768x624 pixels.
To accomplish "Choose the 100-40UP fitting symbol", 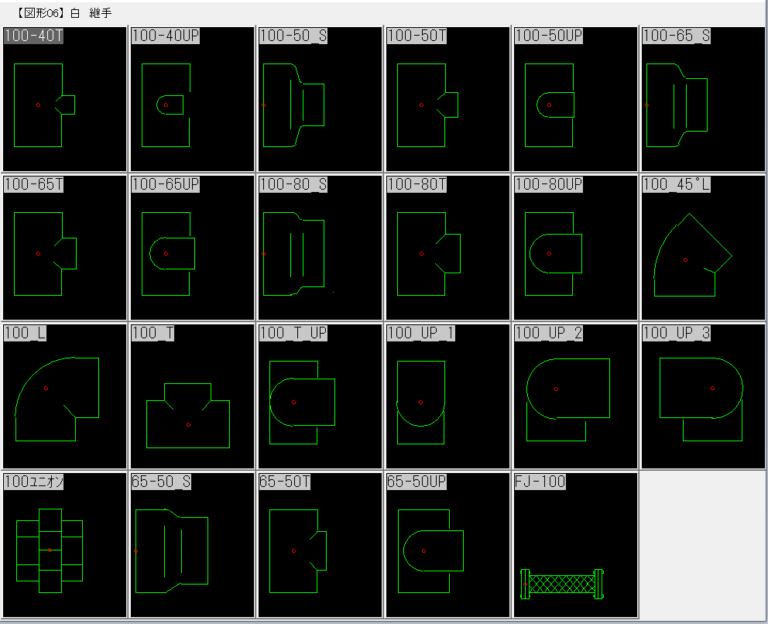I will [192, 99].
